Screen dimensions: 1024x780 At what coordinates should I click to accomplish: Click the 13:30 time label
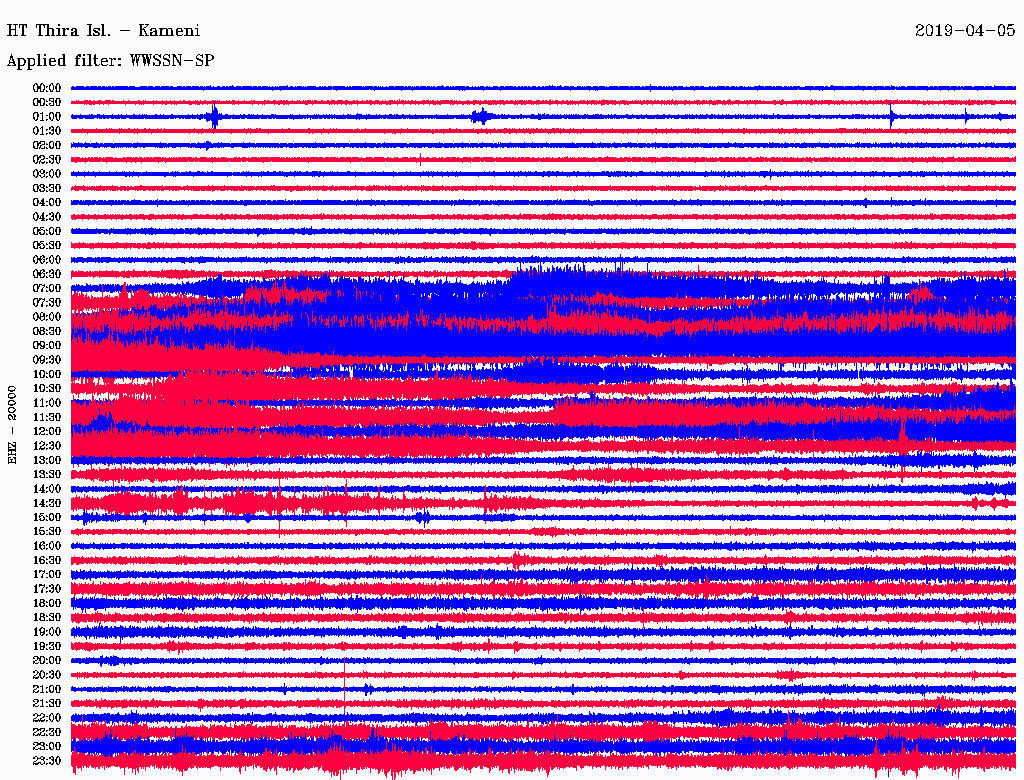pyautogui.click(x=47, y=475)
